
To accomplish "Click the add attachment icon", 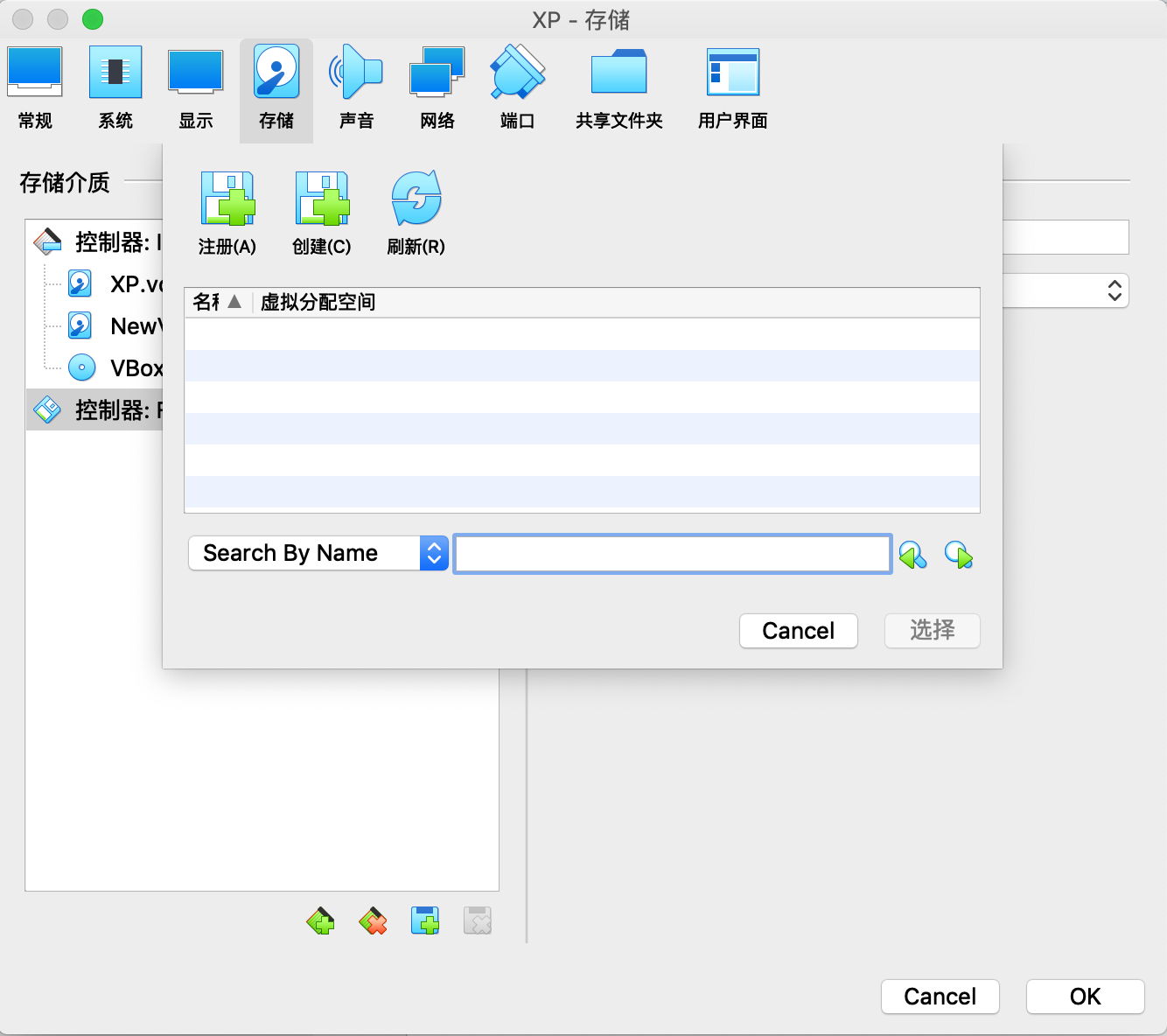I will pyautogui.click(x=425, y=920).
